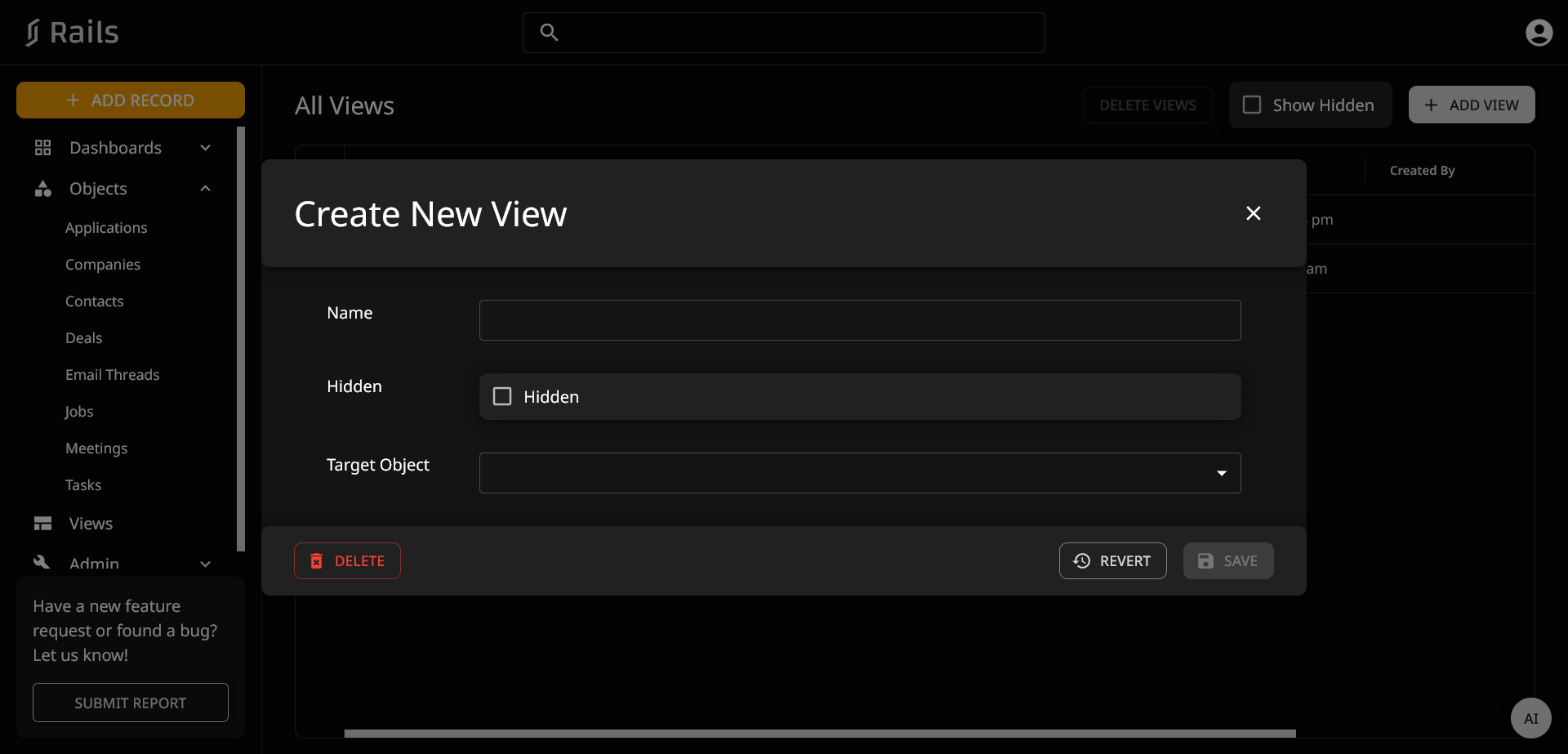Open Companies in the sidebar
The width and height of the screenshot is (1568, 754).
103,265
